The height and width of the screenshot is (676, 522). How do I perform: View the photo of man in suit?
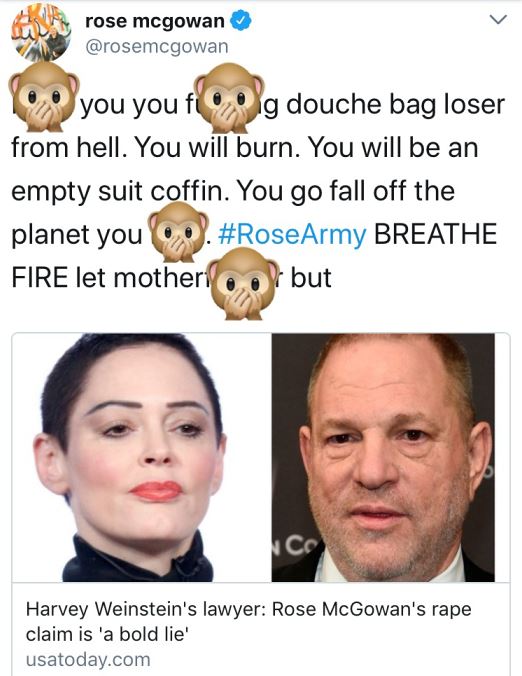coord(383,457)
